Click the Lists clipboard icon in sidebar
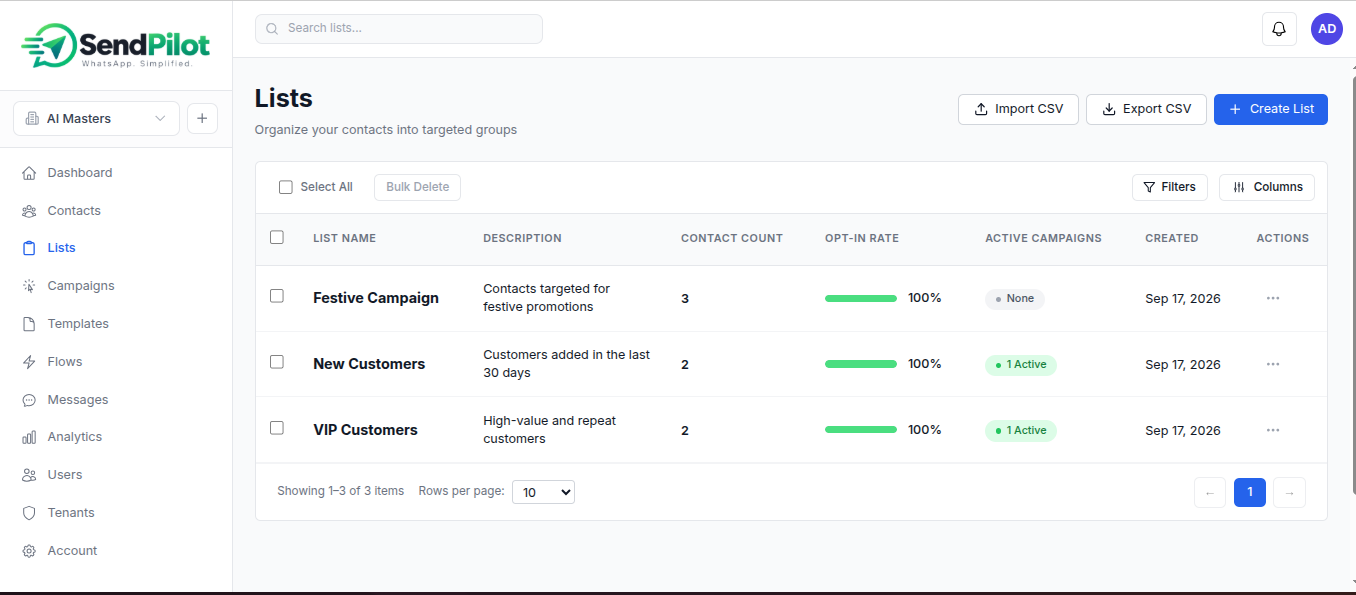 point(29,248)
